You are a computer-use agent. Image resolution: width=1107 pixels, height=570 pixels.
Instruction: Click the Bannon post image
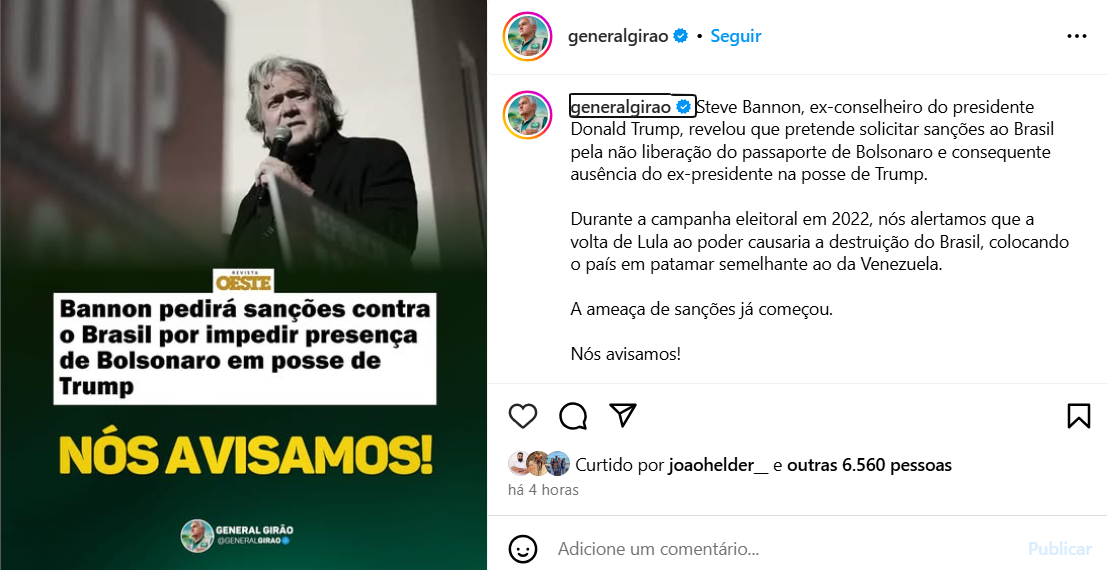[244, 285]
